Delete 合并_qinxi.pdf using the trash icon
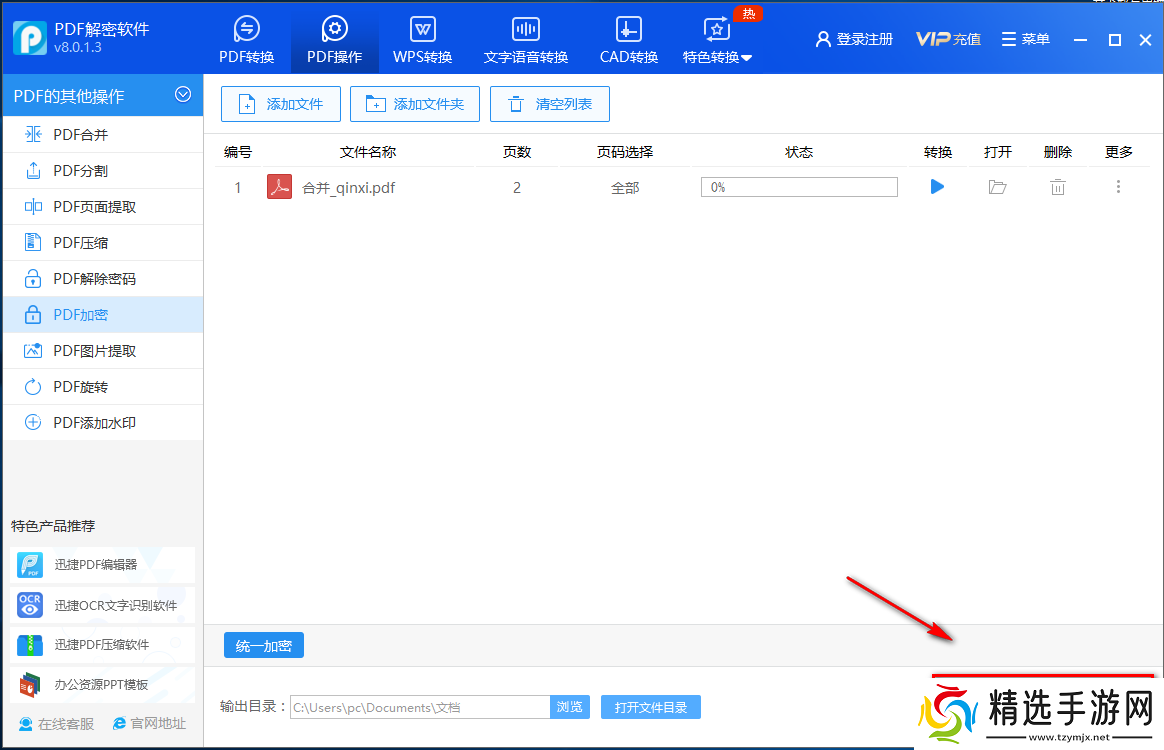 click(x=1057, y=186)
